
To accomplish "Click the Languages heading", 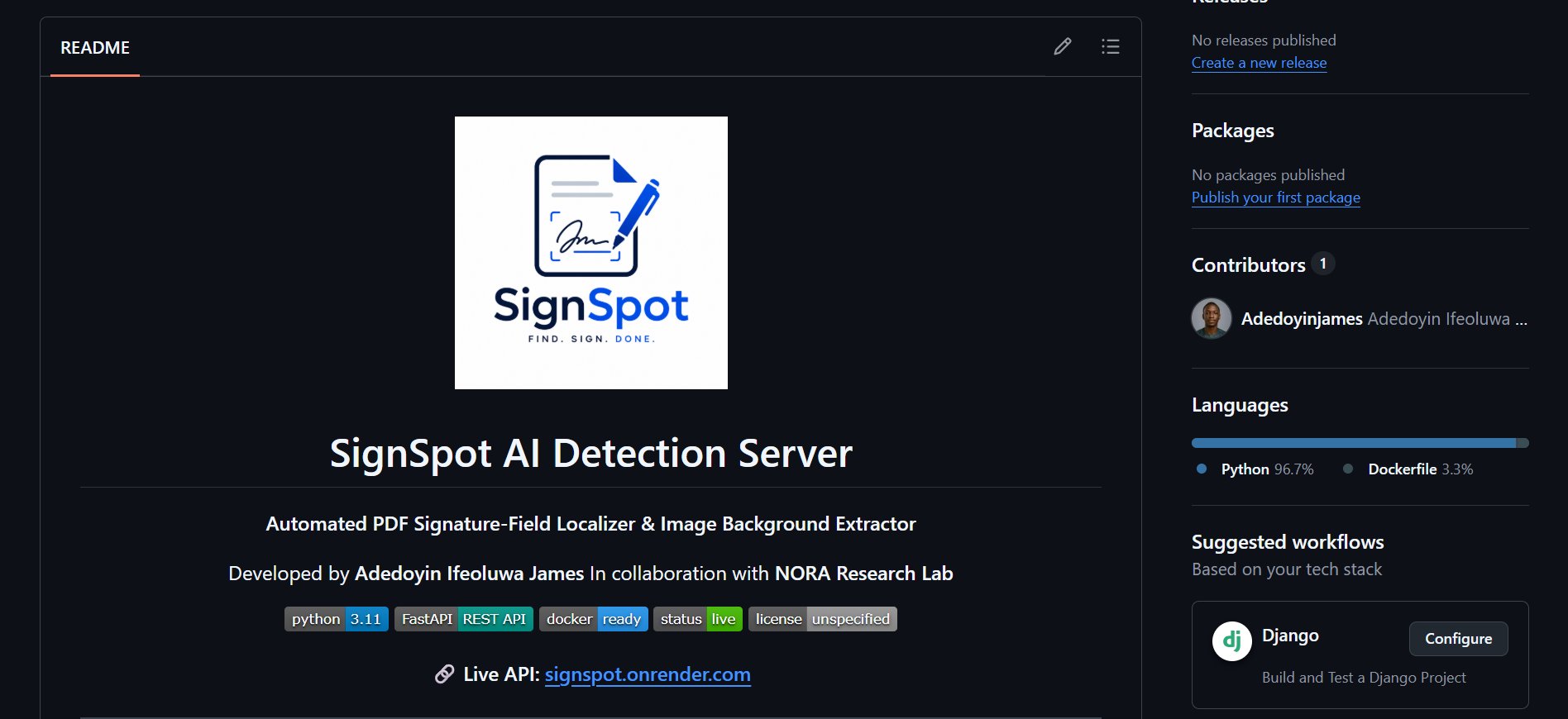I will [x=1240, y=405].
